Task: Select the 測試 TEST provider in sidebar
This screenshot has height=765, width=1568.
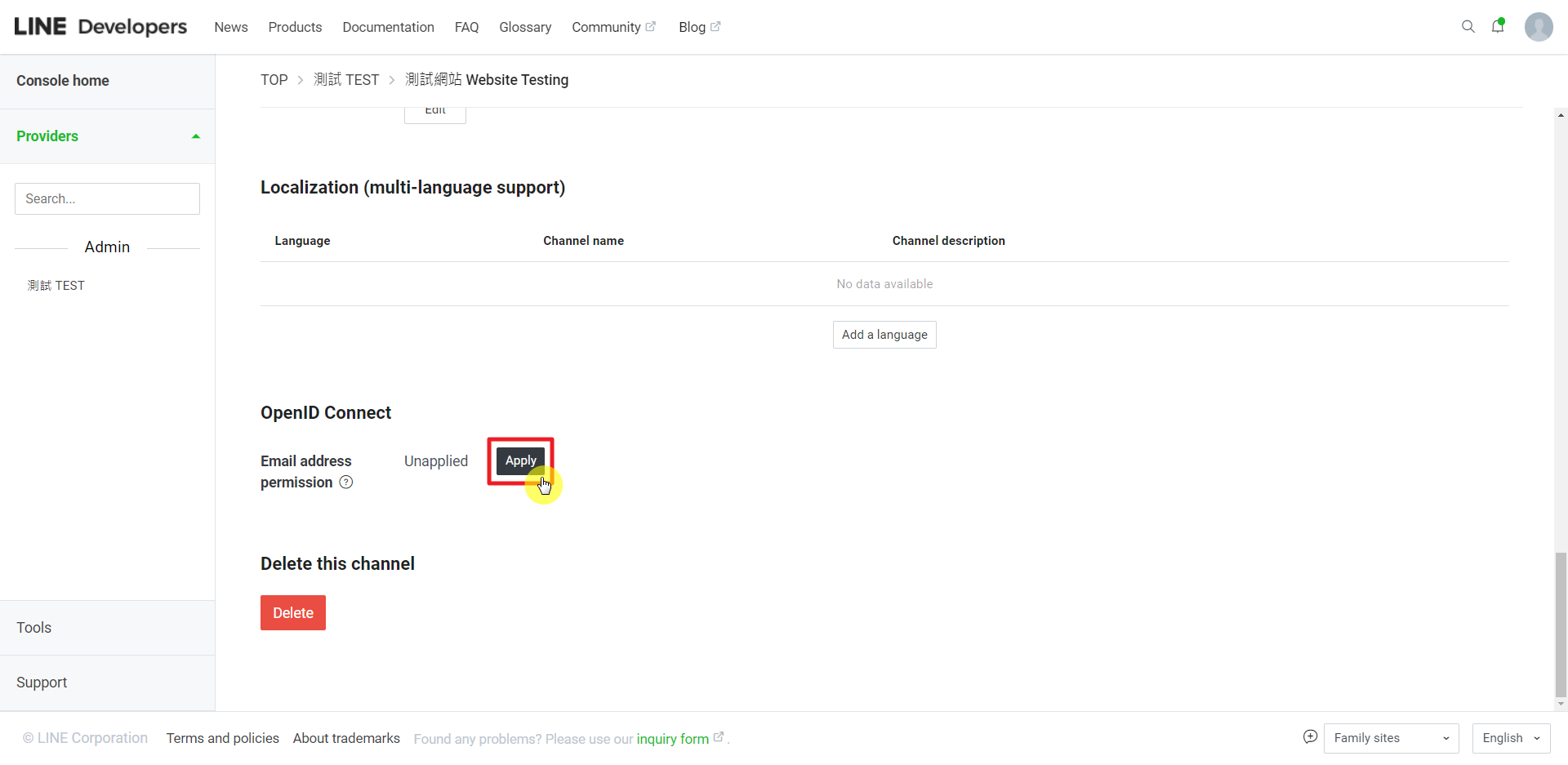Action: (x=56, y=286)
